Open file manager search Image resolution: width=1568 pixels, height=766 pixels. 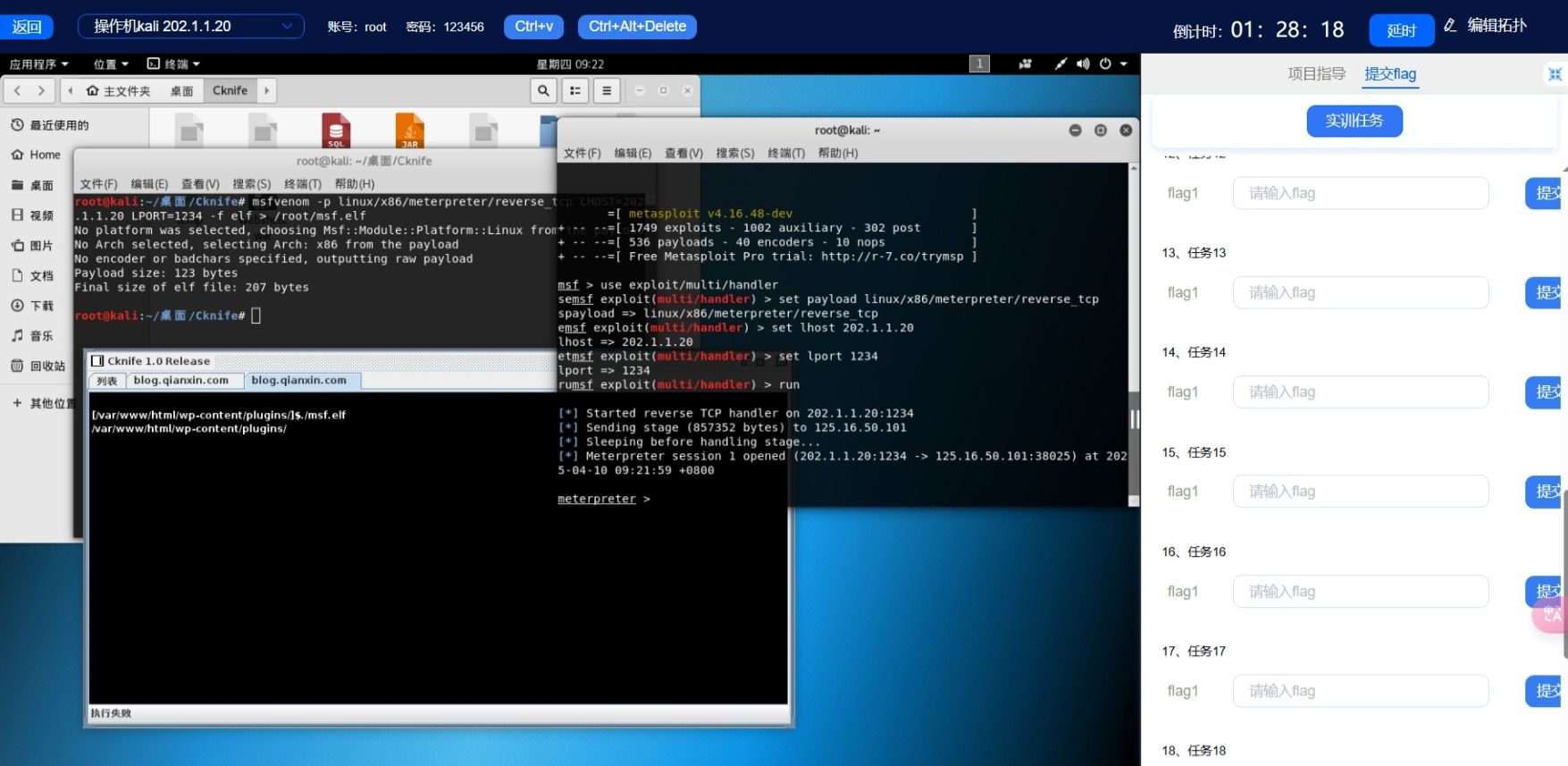543,90
